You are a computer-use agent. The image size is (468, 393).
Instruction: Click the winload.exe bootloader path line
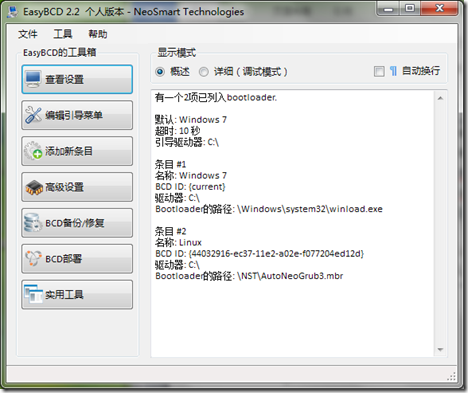coord(269,209)
